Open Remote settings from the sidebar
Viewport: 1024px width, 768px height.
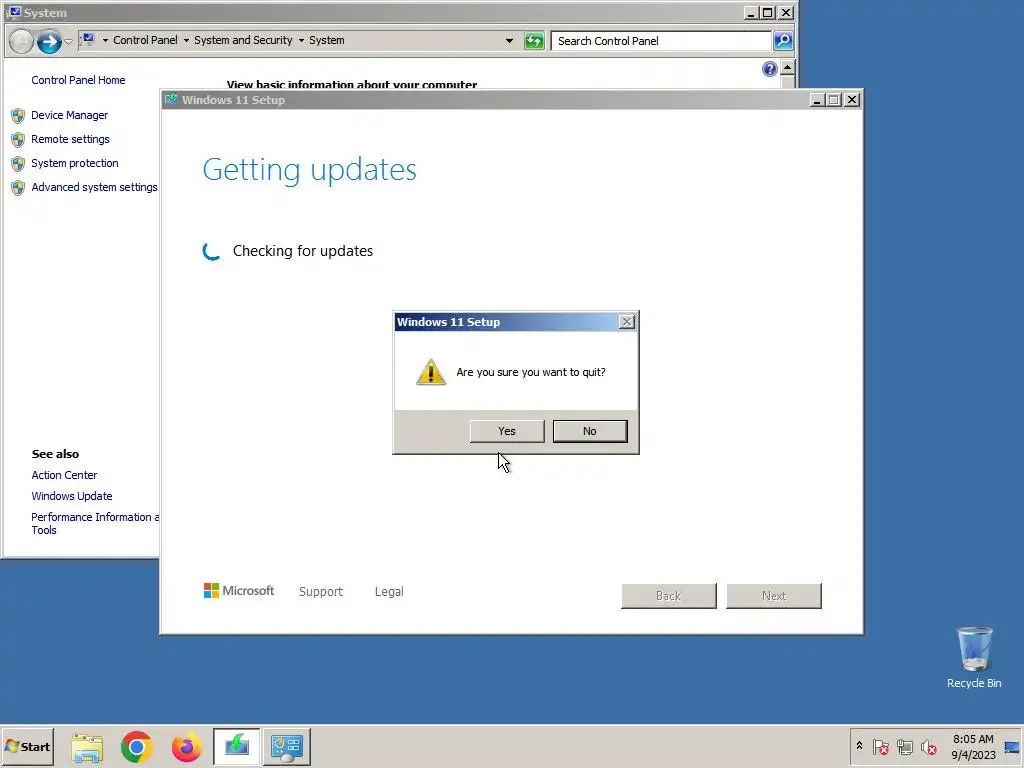[70, 139]
